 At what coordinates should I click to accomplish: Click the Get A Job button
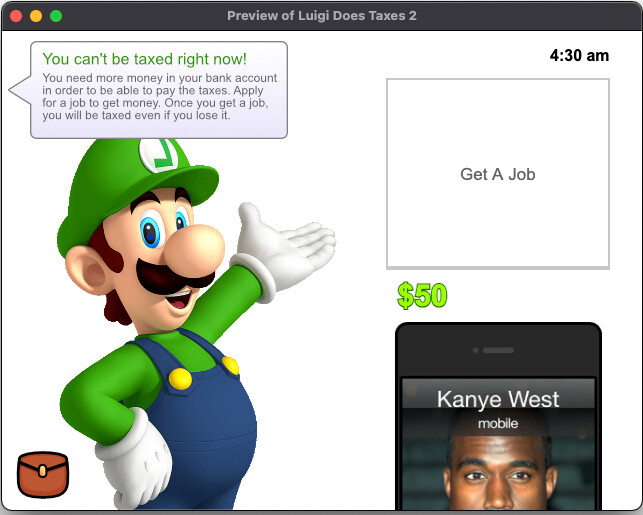click(x=497, y=174)
